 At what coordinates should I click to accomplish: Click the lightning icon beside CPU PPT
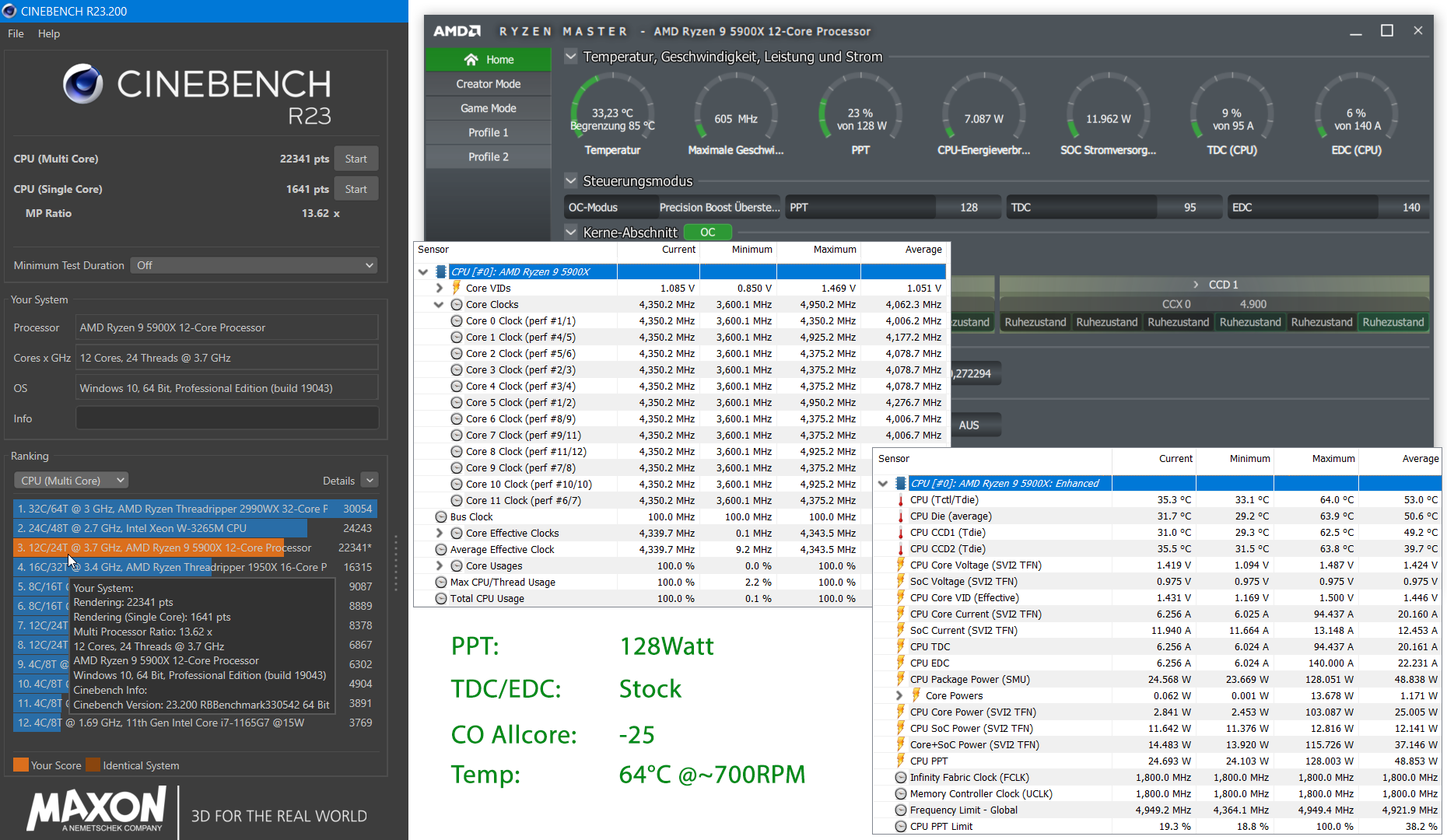point(901,761)
